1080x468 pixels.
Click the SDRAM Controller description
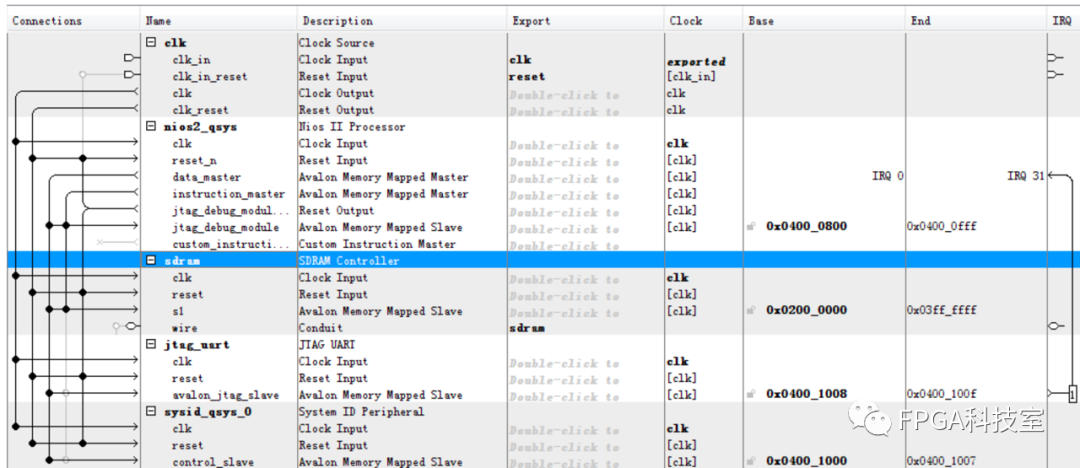[349, 261]
